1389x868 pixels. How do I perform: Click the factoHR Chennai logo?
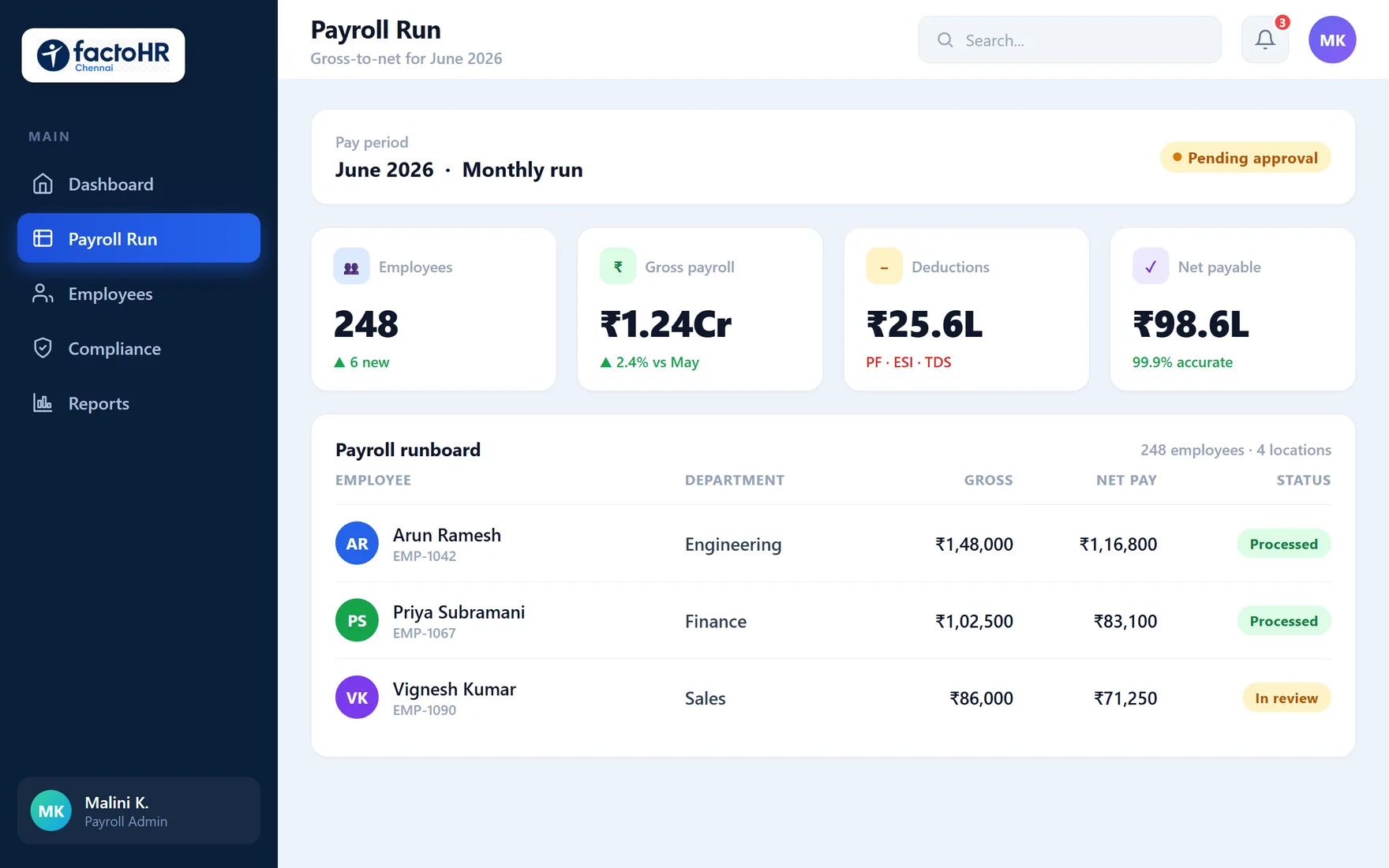coord(103,55)
